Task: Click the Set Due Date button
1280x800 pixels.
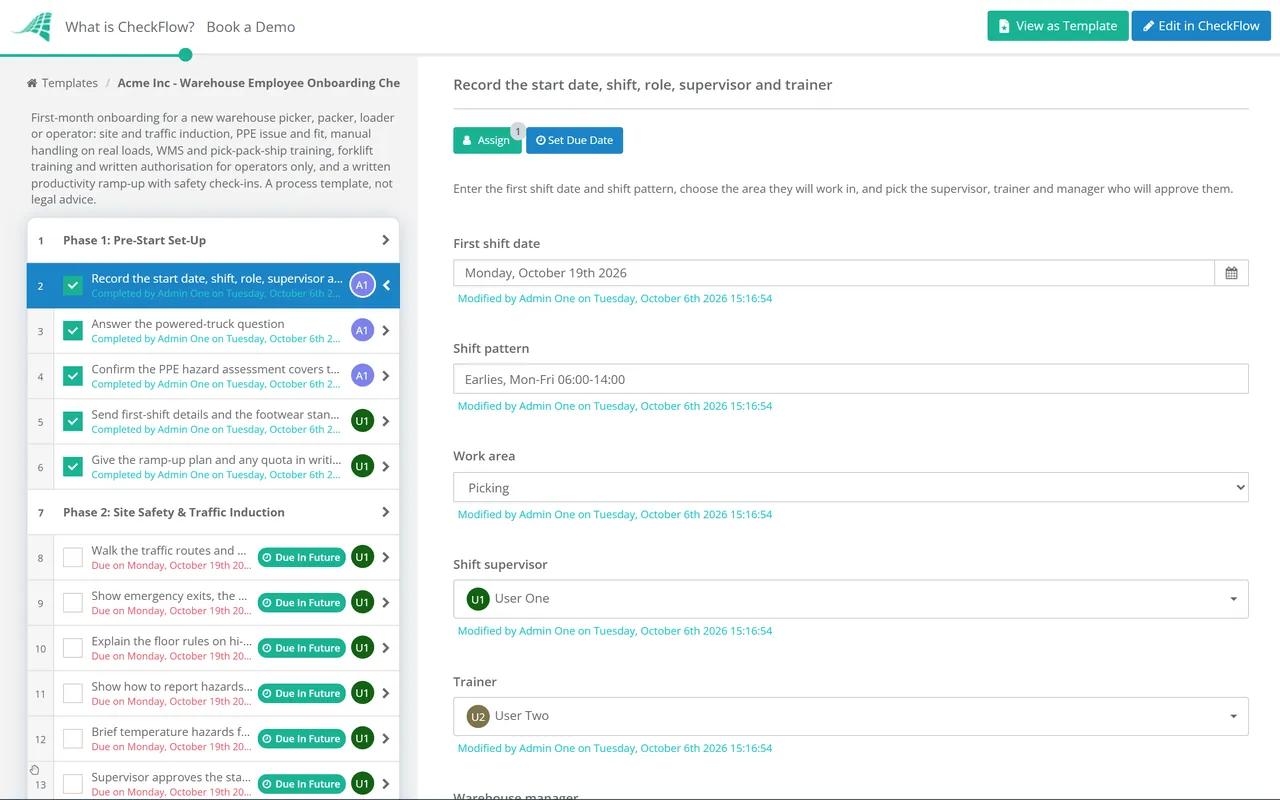Action: point(574,140)
